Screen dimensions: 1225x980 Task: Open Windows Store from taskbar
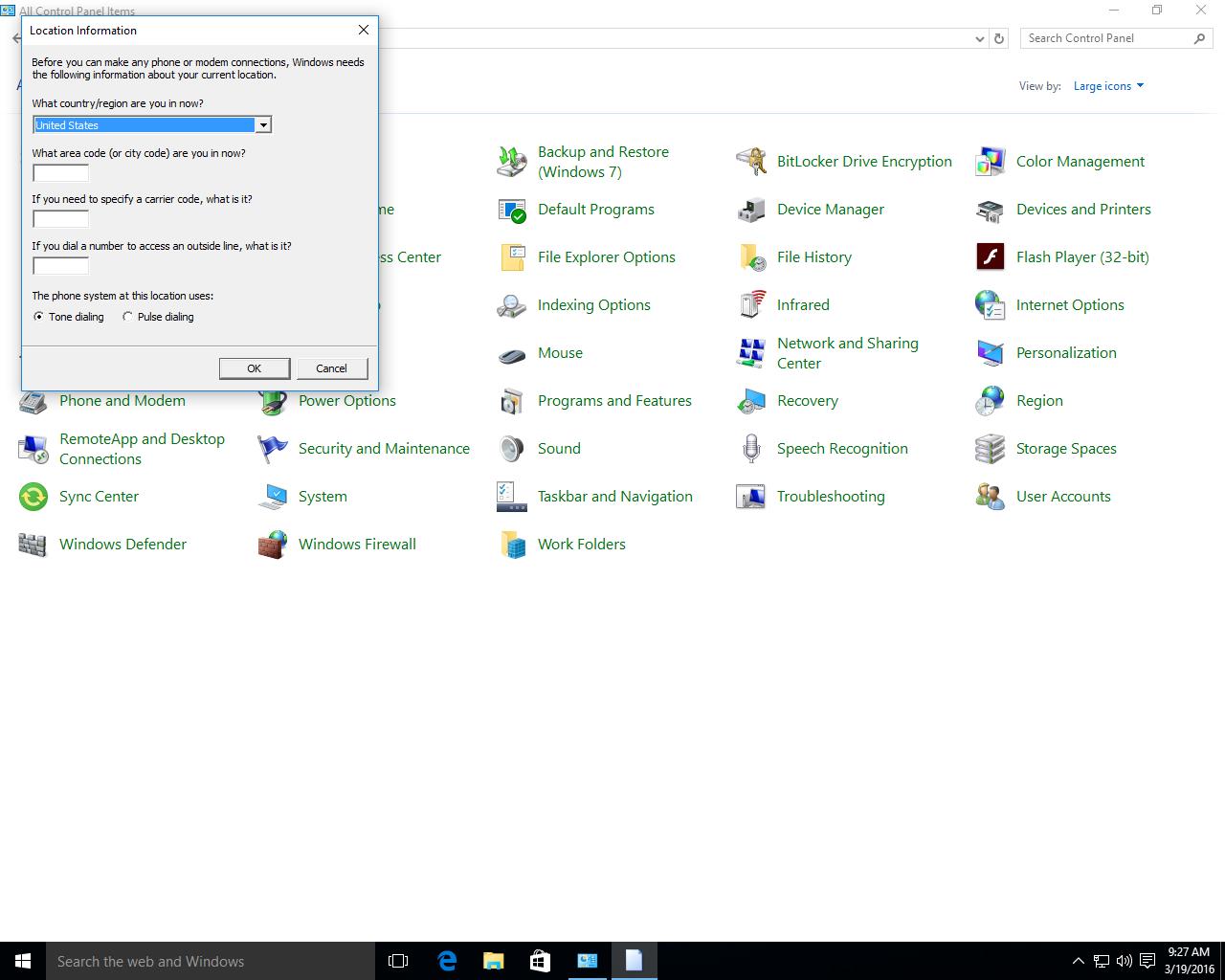click(540, 961)
